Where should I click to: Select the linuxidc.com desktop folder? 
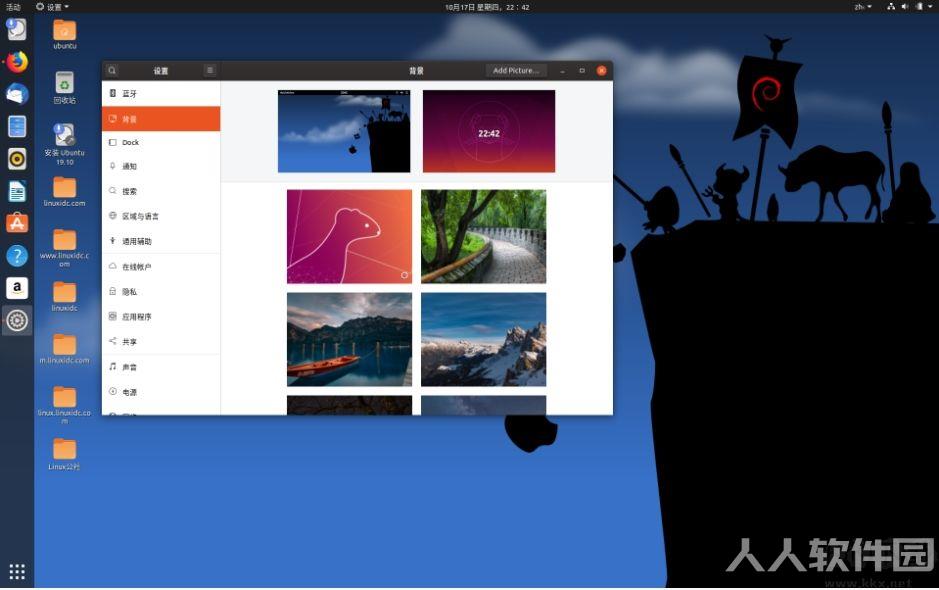[x=65, y=192]
